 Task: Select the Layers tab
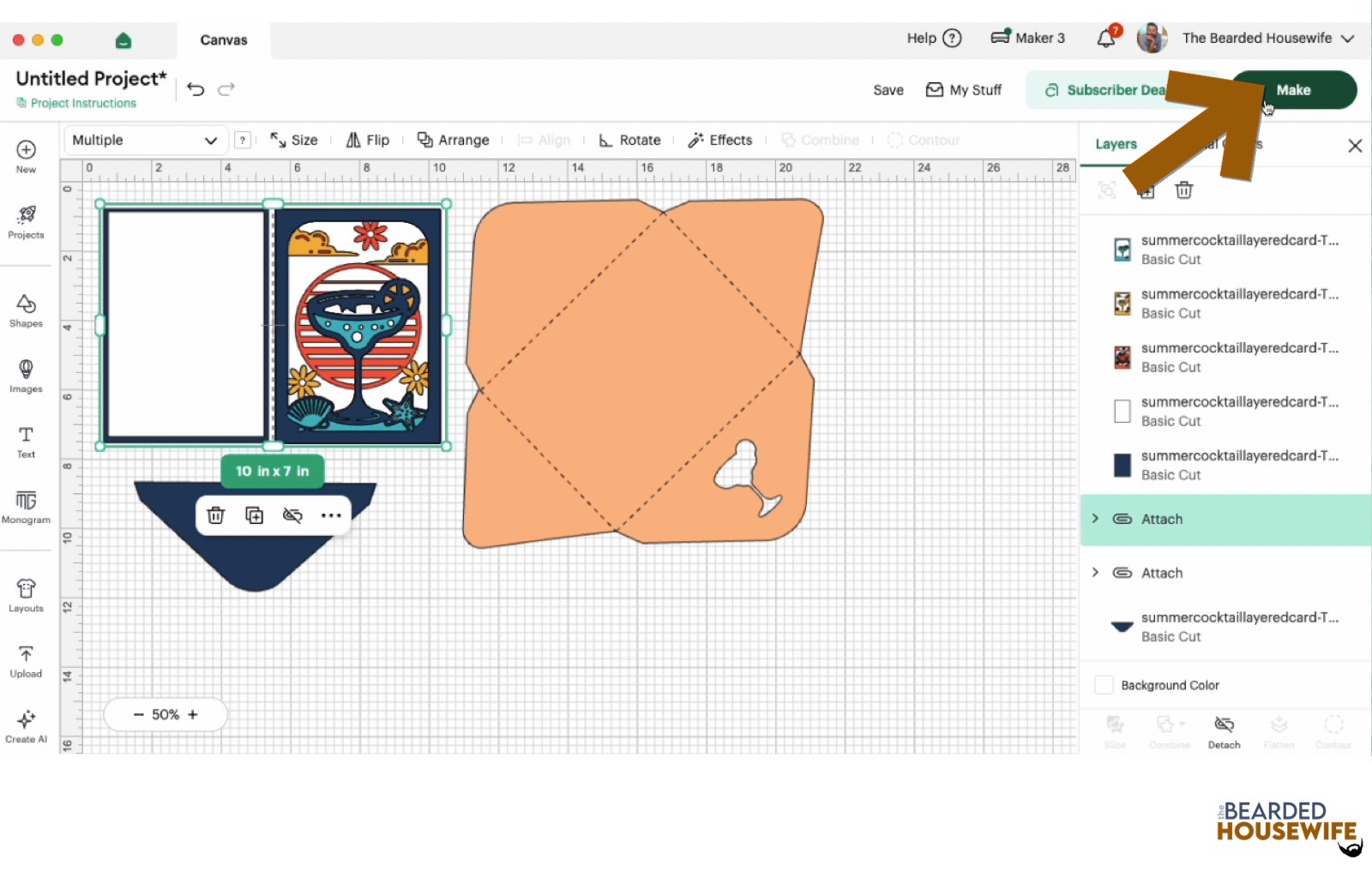[1116, 144]
